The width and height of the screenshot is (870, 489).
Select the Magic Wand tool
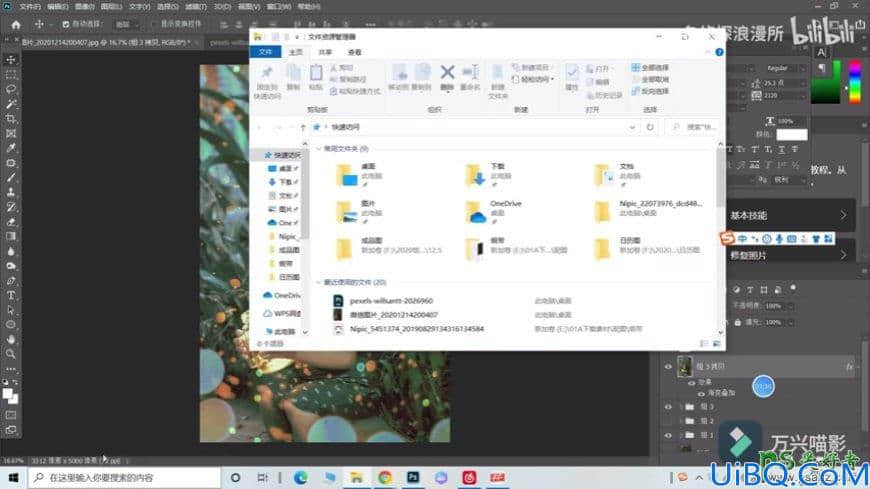(11, 104)
